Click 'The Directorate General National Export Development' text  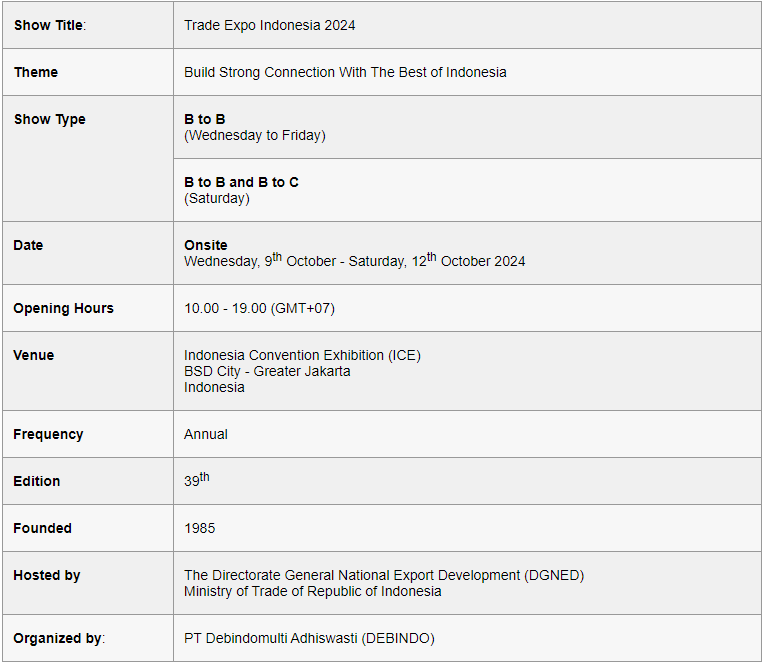pos(352,576)
